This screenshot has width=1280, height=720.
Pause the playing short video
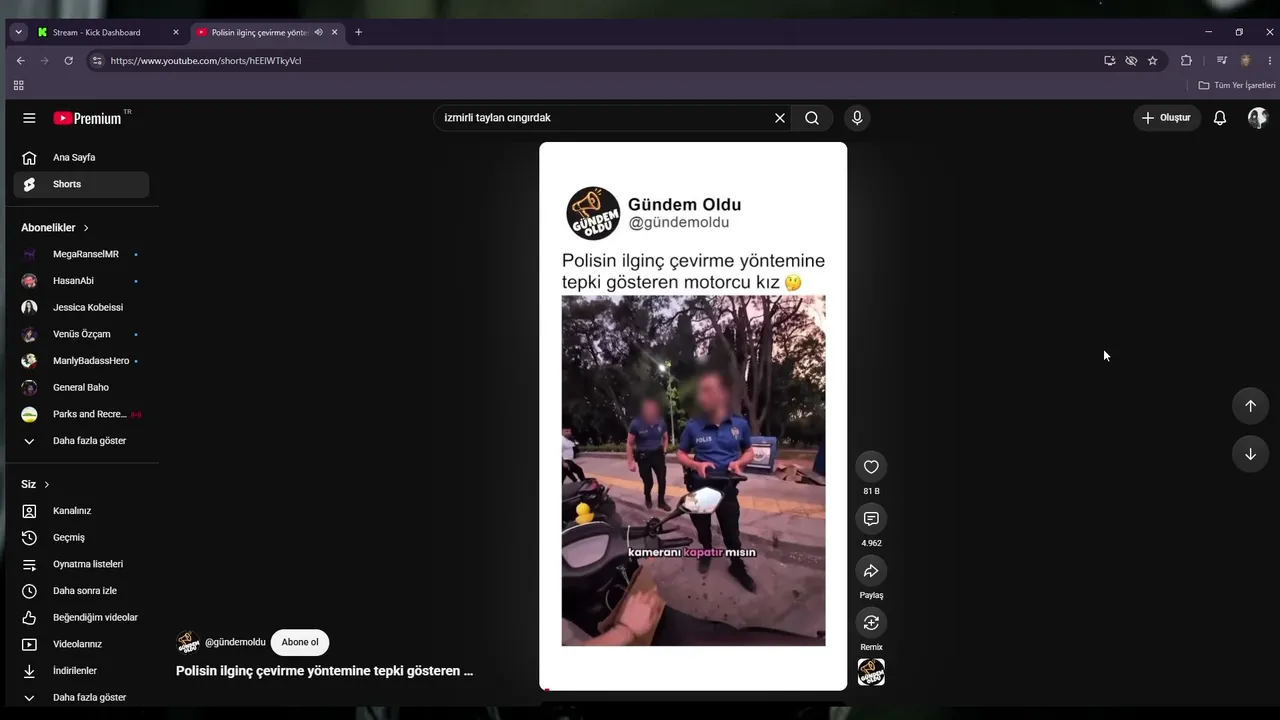pyautogui.click(x=693, y=416)
